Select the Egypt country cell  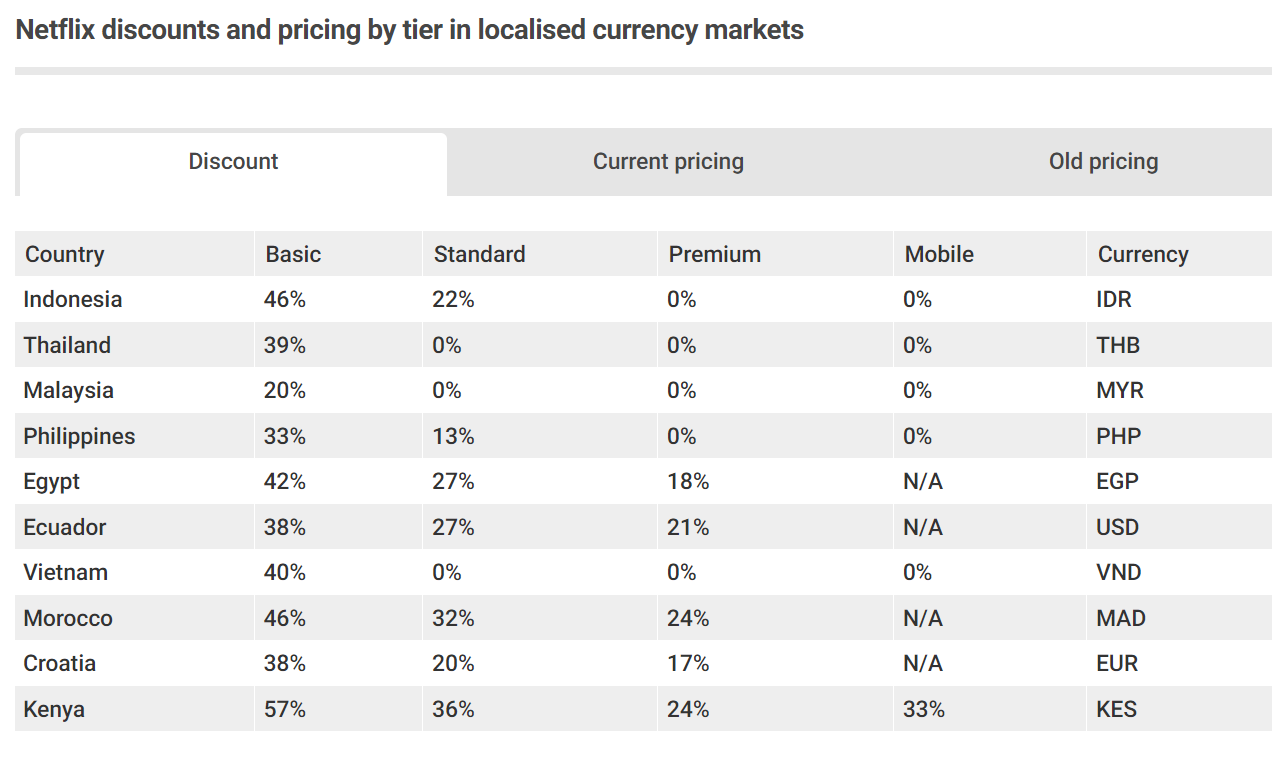click(x=52, y=481)
